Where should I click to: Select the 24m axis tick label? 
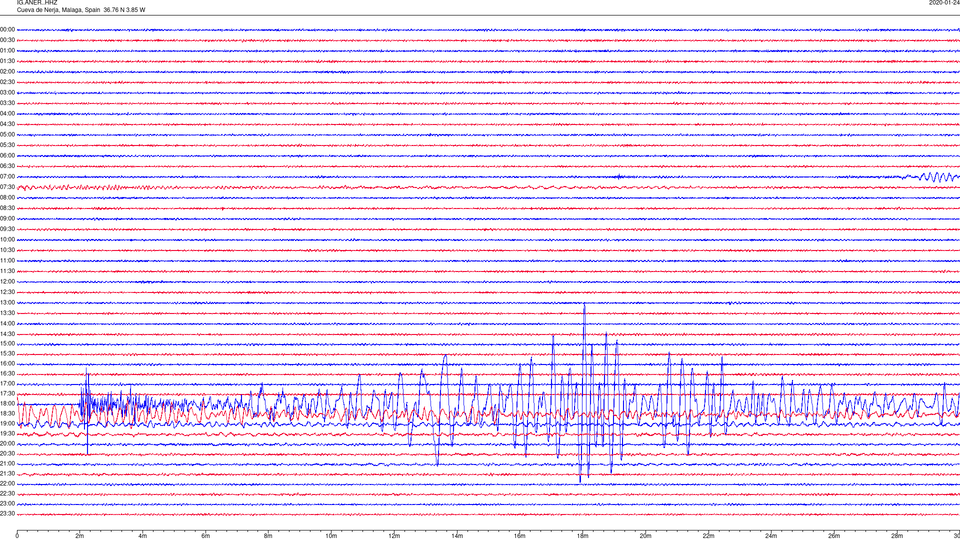(x=771, y=536)
